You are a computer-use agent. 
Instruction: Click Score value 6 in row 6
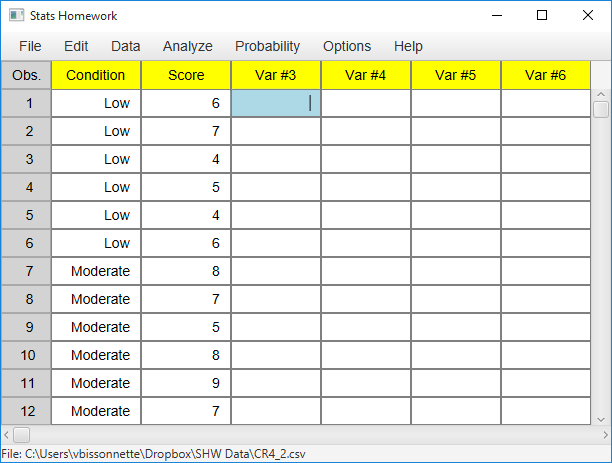point(186,243)
